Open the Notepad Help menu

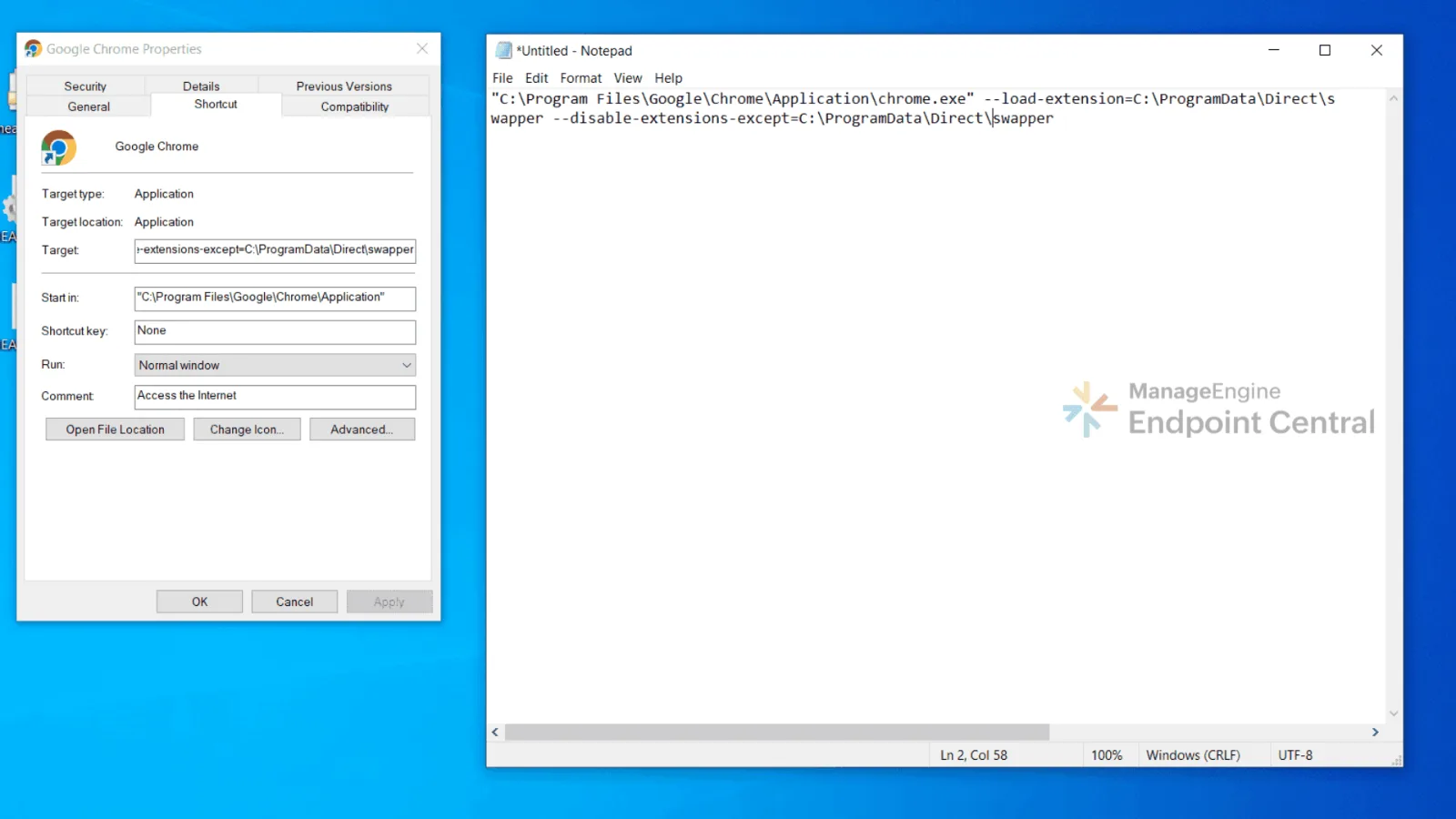click(x=668, y=78)
